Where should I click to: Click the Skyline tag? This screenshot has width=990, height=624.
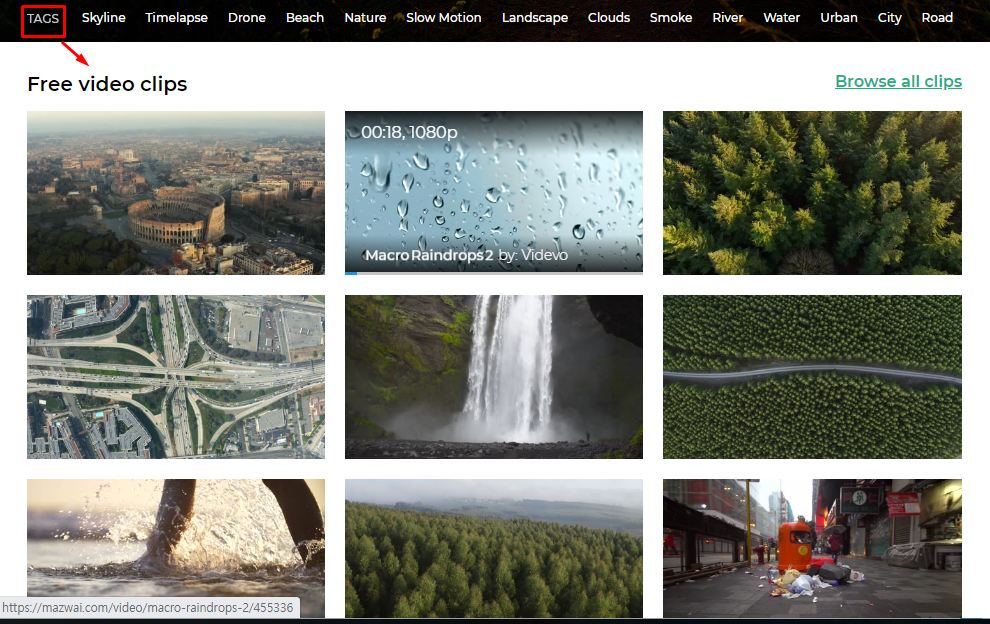point(104,18)
